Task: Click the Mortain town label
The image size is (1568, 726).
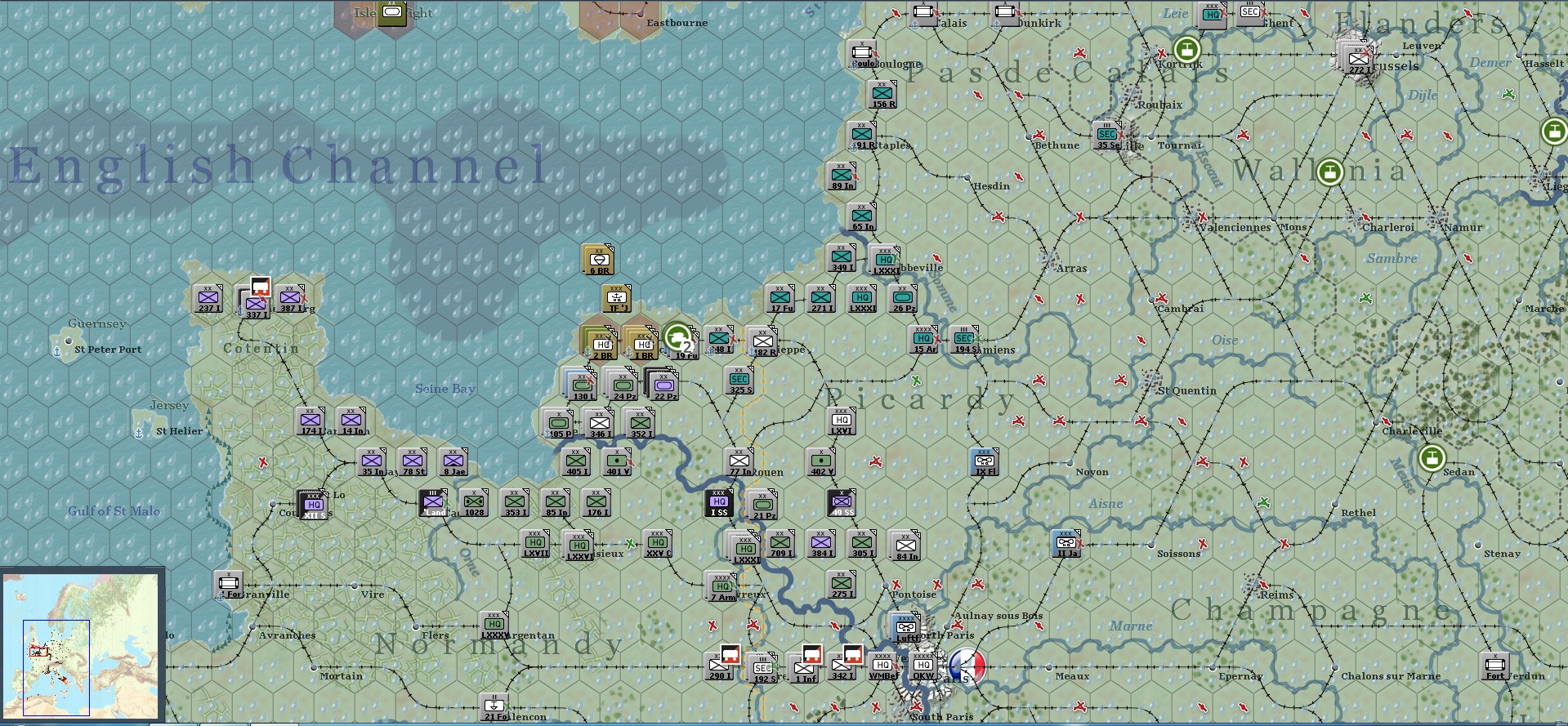Action: 342,676
